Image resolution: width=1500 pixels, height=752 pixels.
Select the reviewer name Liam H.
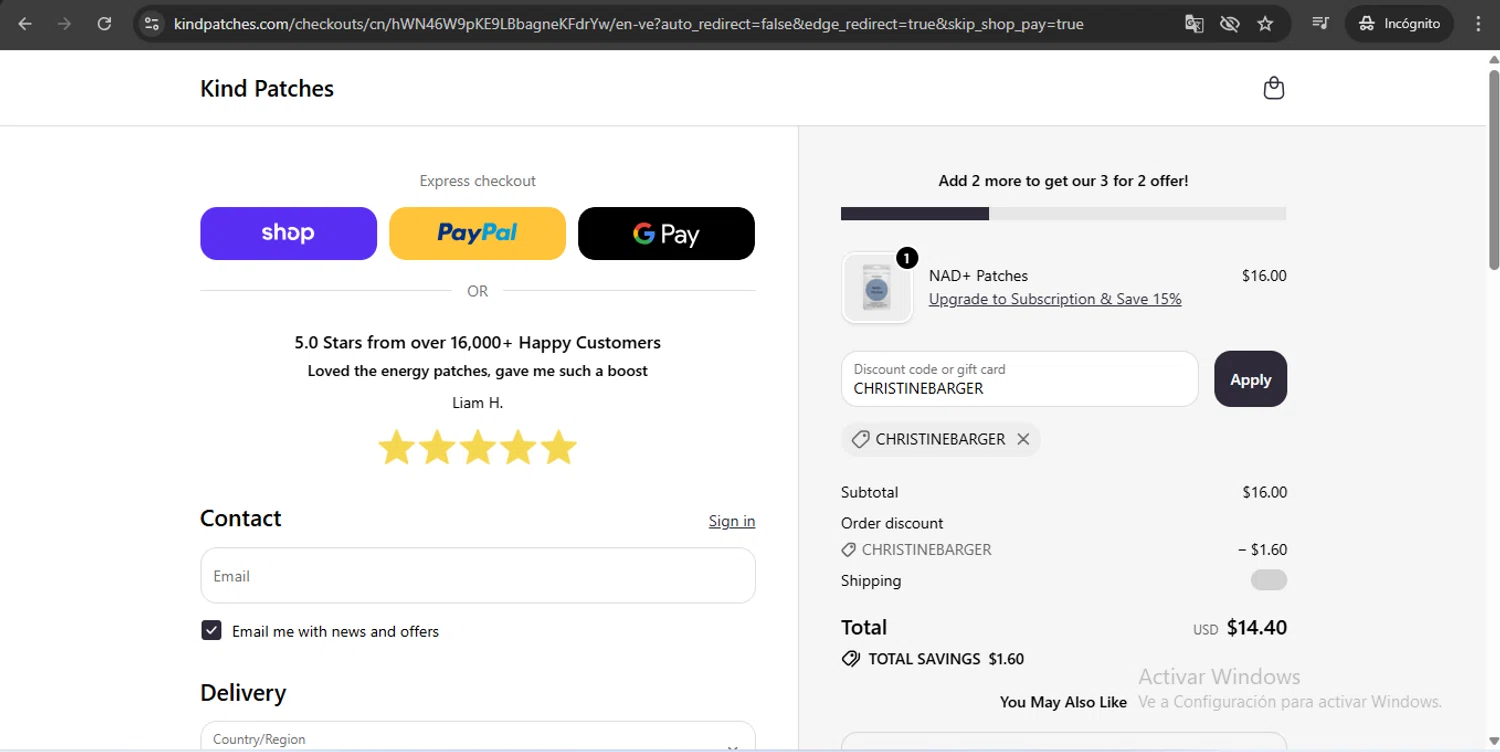(477, 402)
